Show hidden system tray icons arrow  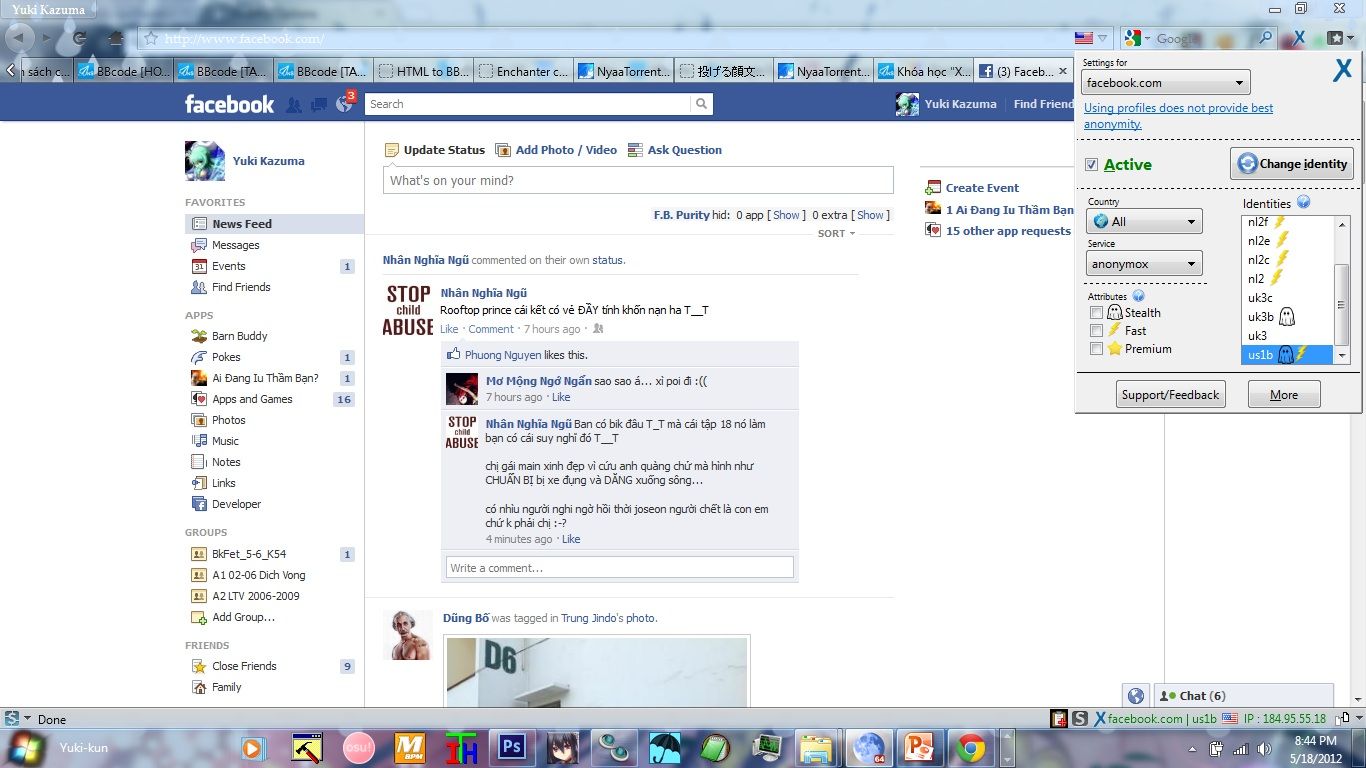click(x=1191, y=749)
